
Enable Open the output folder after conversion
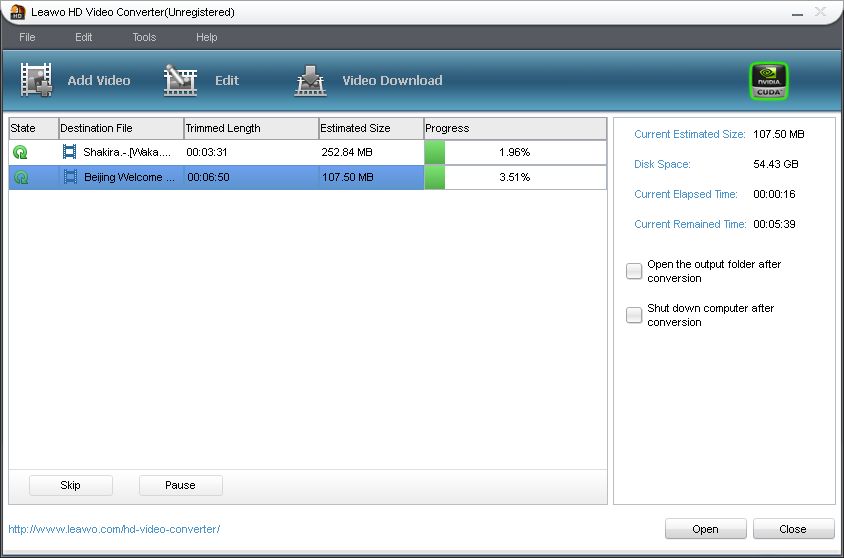tap(634, 271)
